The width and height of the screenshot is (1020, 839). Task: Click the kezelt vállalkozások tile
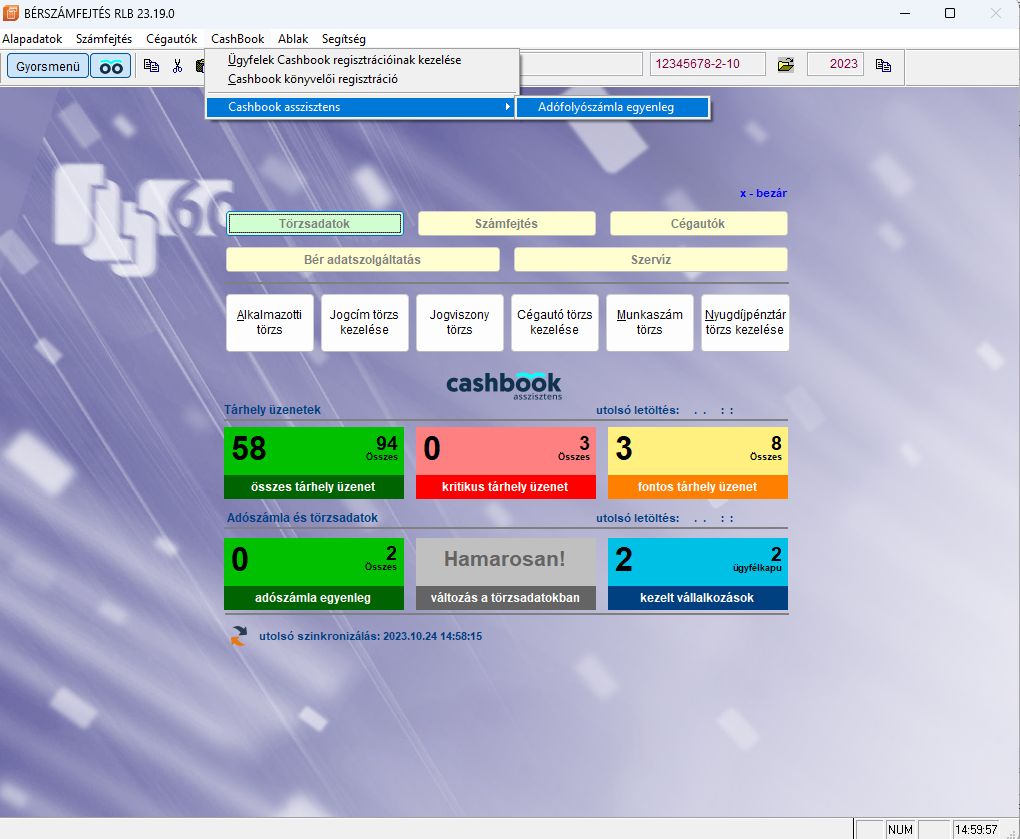click(x=697, y=574)
